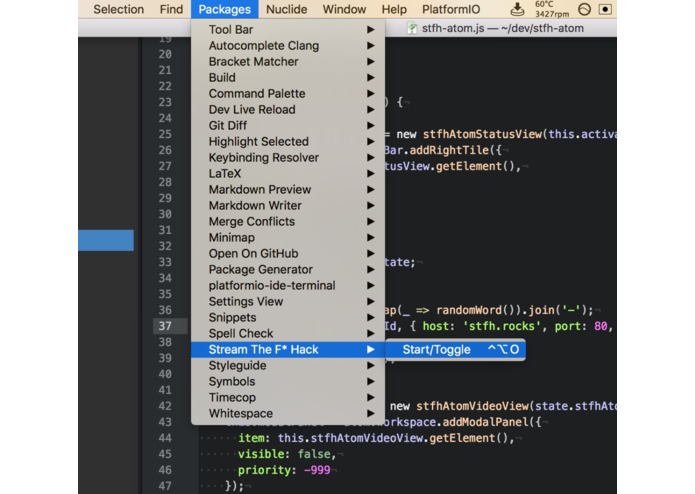Click 'randomWord()' in the code

(476, 310)
